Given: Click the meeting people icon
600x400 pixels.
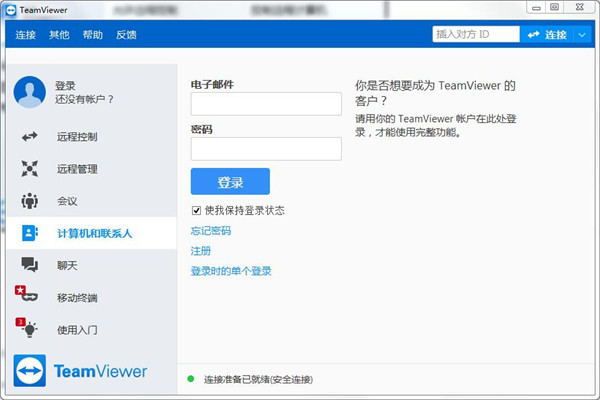Looking at the screenshot, I should [29, 201].
